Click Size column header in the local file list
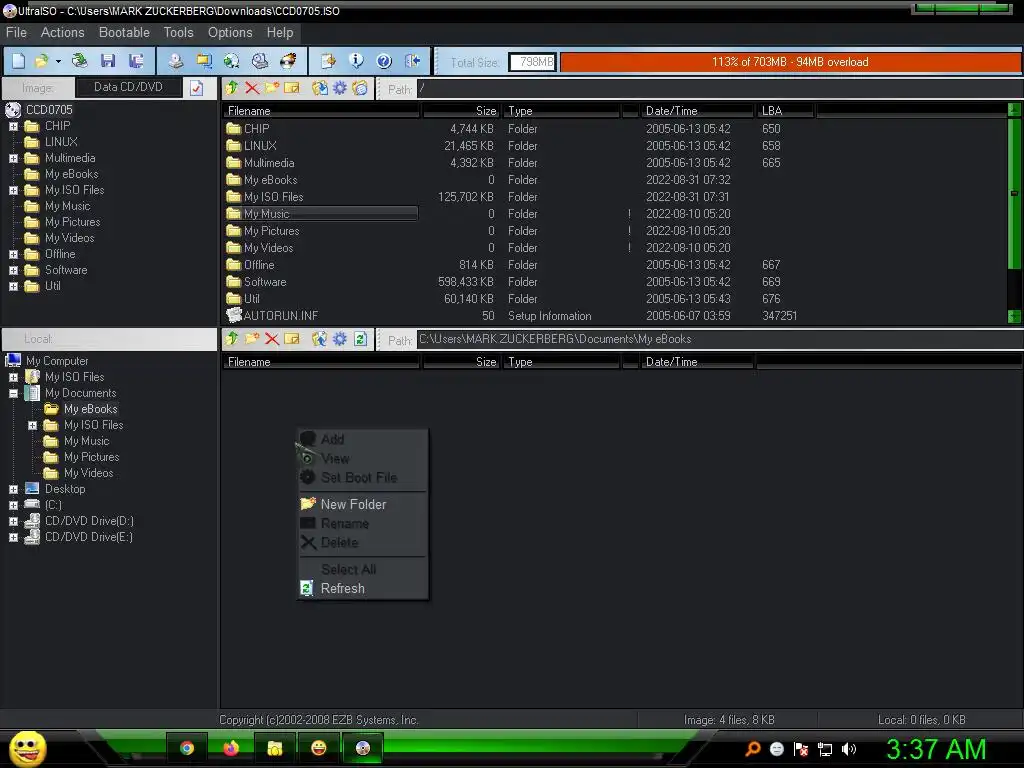 coord(462,362)
